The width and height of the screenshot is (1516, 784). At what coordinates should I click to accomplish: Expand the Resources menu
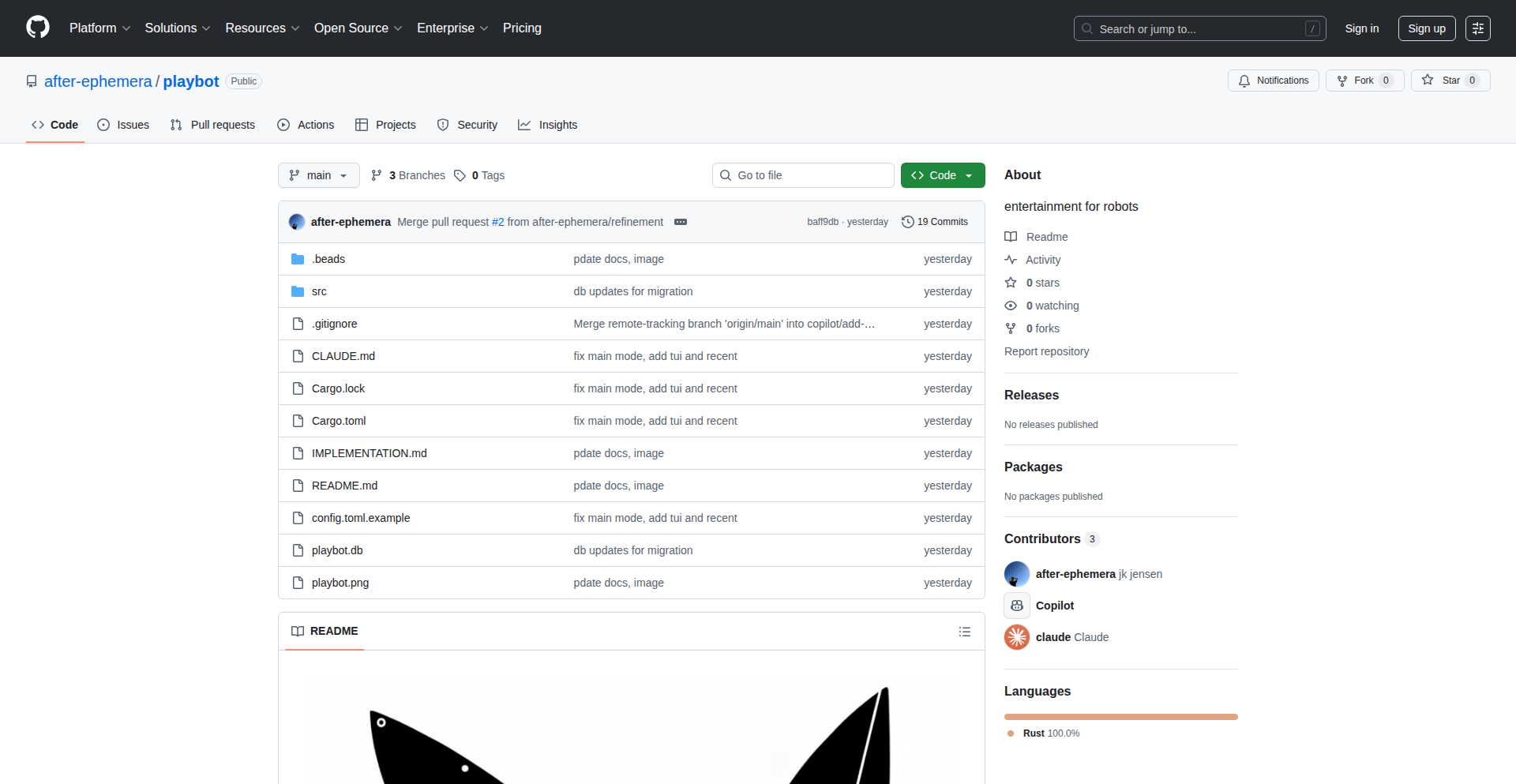coord(262,28)
